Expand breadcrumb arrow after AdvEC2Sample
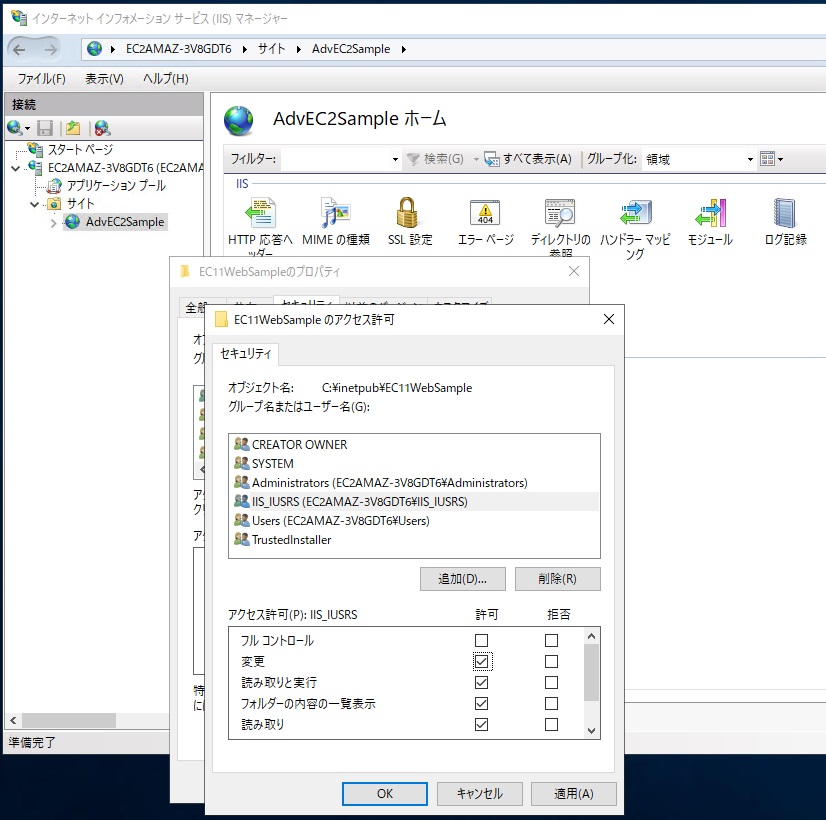The width and height of the screenshot is (826, 820). click(x=404, y=50)
